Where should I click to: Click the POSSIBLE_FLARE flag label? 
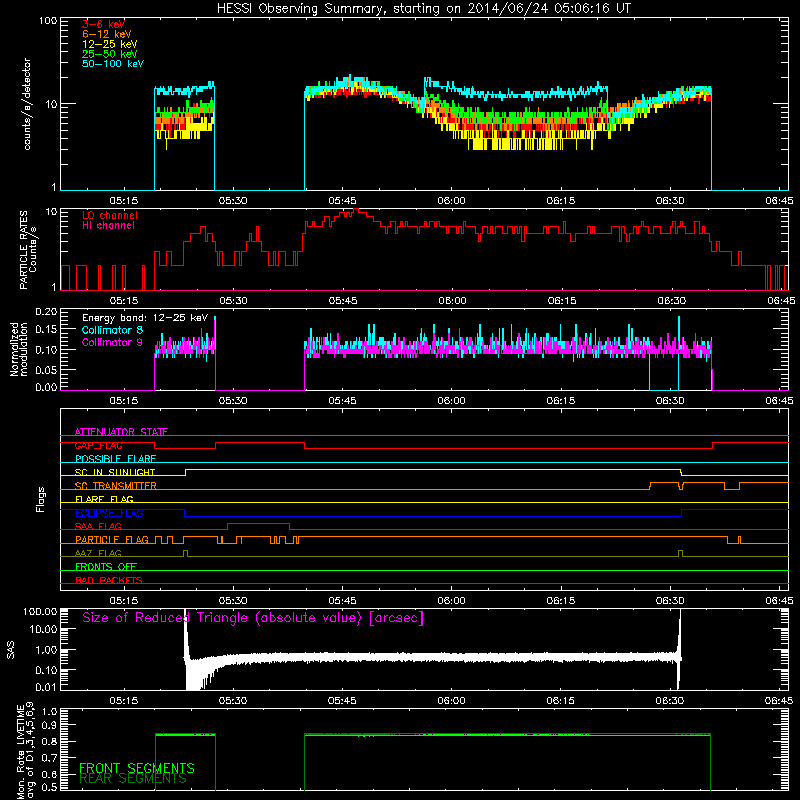pos(115,459)
